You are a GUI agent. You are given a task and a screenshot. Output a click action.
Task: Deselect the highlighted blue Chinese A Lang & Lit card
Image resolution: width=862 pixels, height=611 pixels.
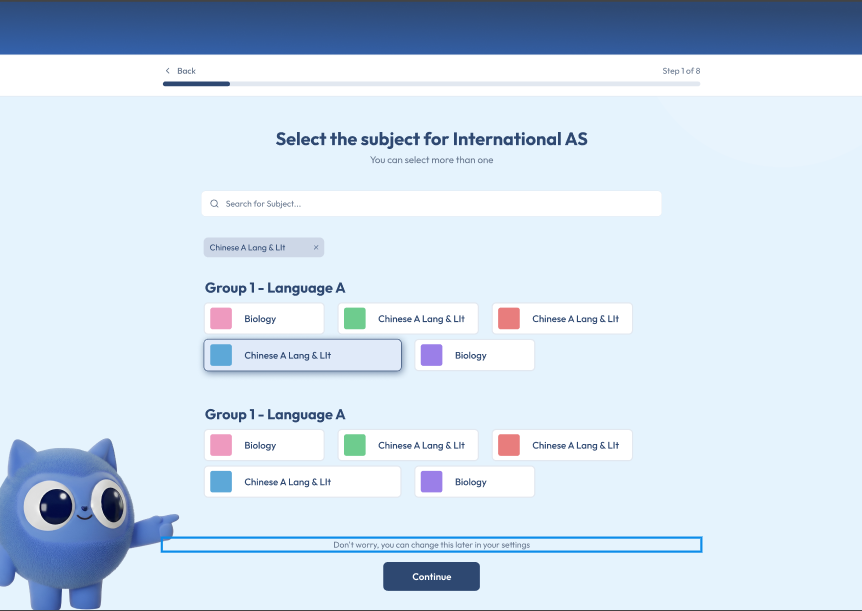[x=302, y=355]
